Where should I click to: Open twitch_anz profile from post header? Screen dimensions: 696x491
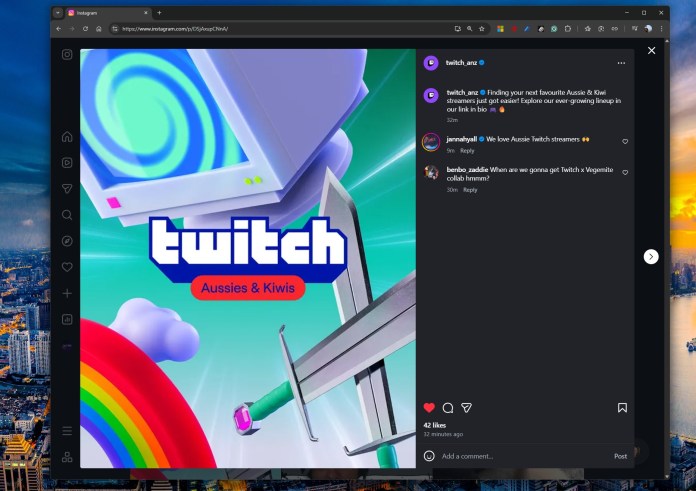click(x=461, y=63)
